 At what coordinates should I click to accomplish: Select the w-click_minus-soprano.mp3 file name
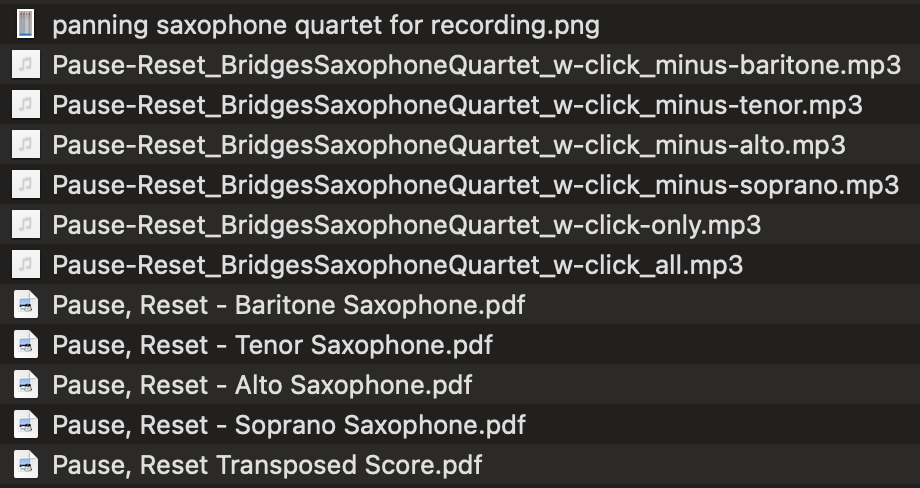476,185
